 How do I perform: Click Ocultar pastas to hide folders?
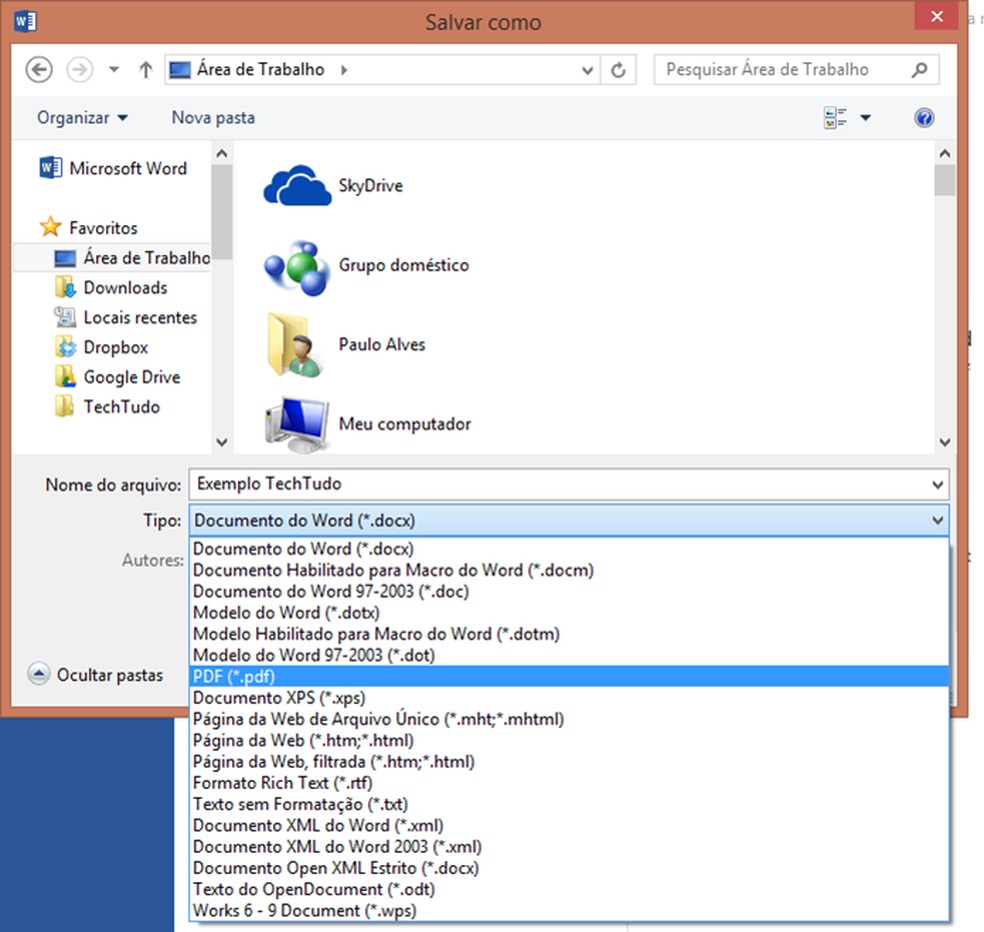tap(96, 675)
